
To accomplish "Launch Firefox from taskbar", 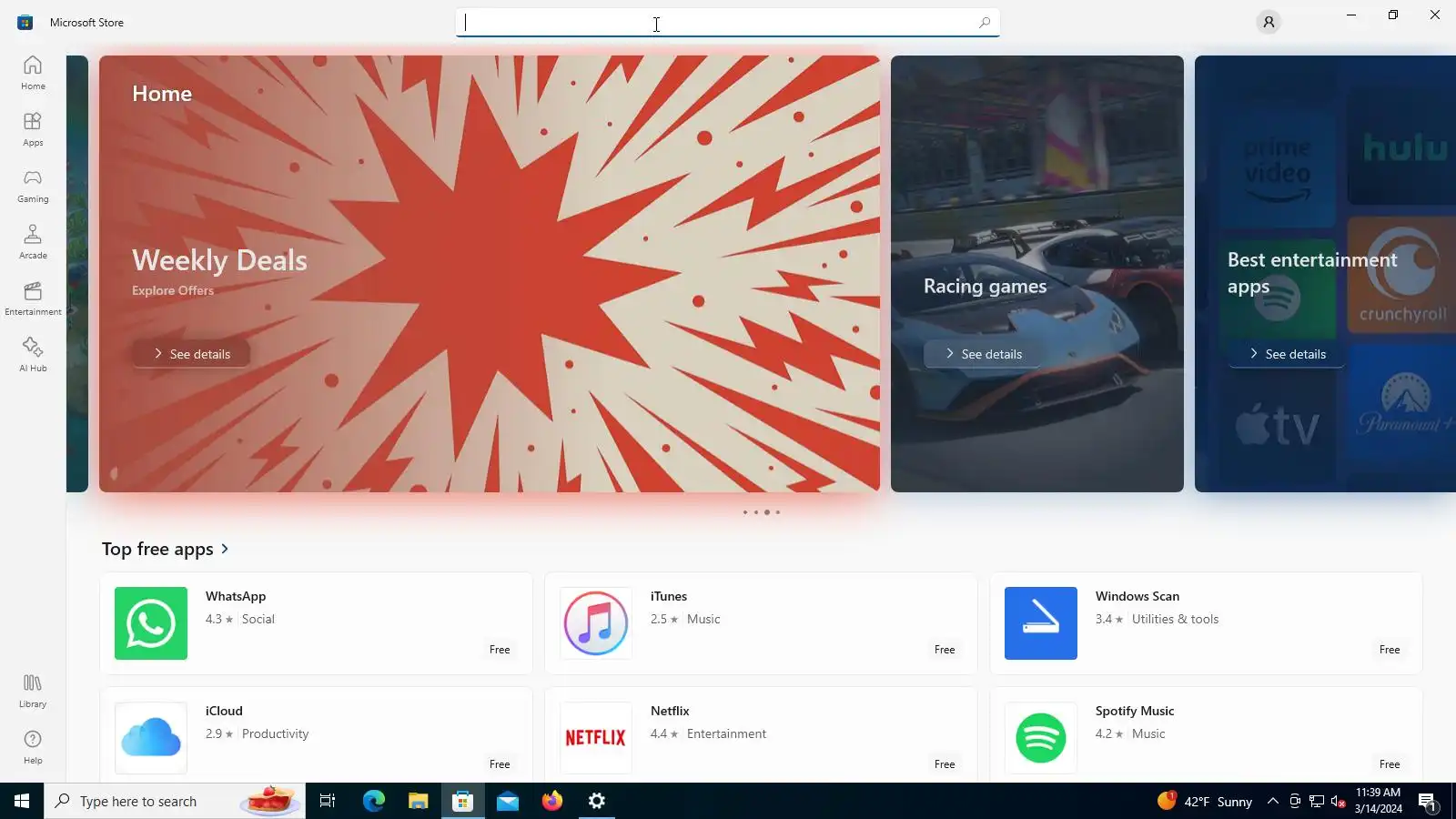I will pos(551,801).
